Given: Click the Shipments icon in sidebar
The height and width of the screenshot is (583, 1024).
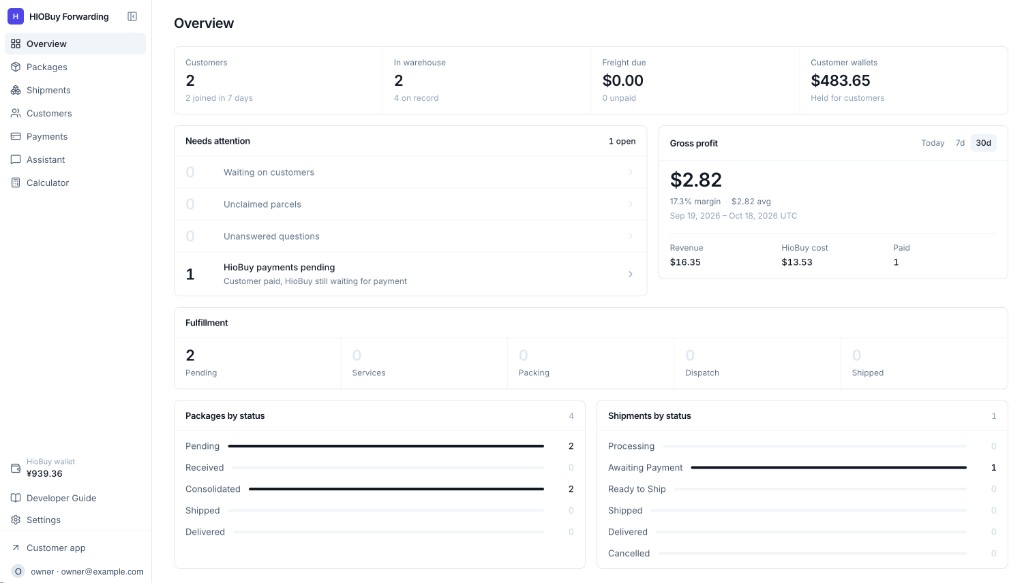Looking at the screenshot, I should coord(16,90).
